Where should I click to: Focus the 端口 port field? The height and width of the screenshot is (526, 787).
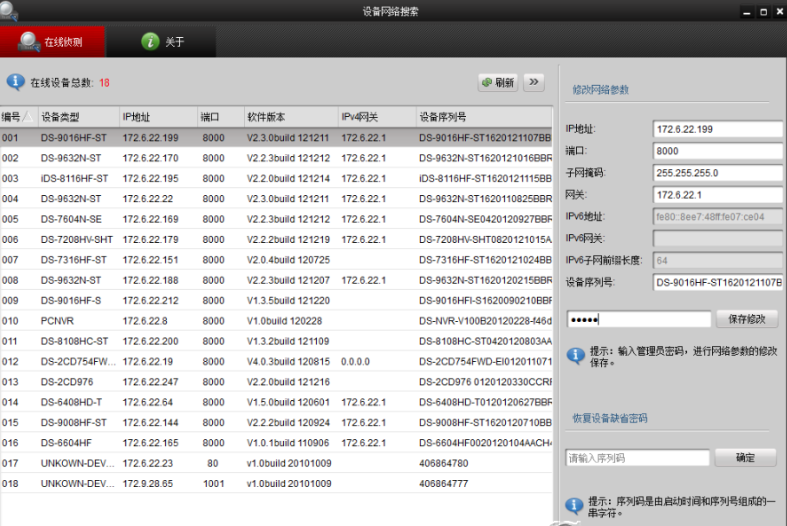pos(716,151)
